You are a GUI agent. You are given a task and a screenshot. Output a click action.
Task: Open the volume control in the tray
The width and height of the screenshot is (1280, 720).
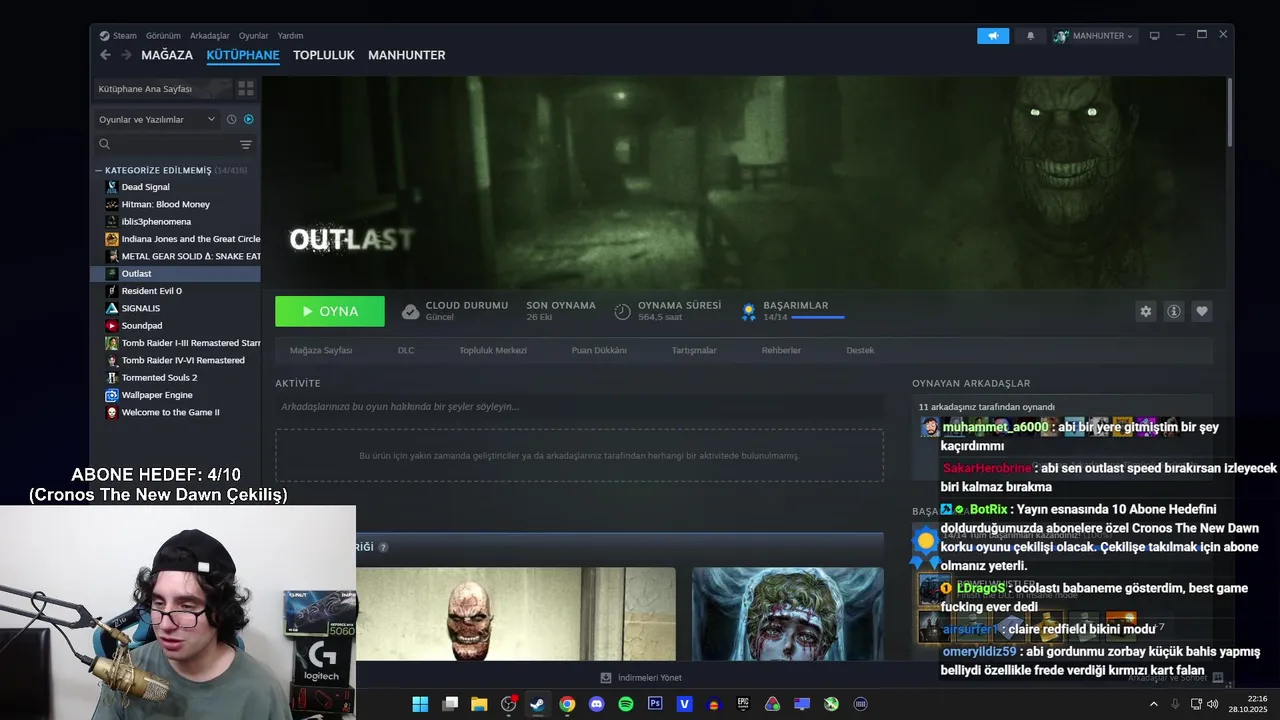pyautogui.click(x=1212, y=704)
